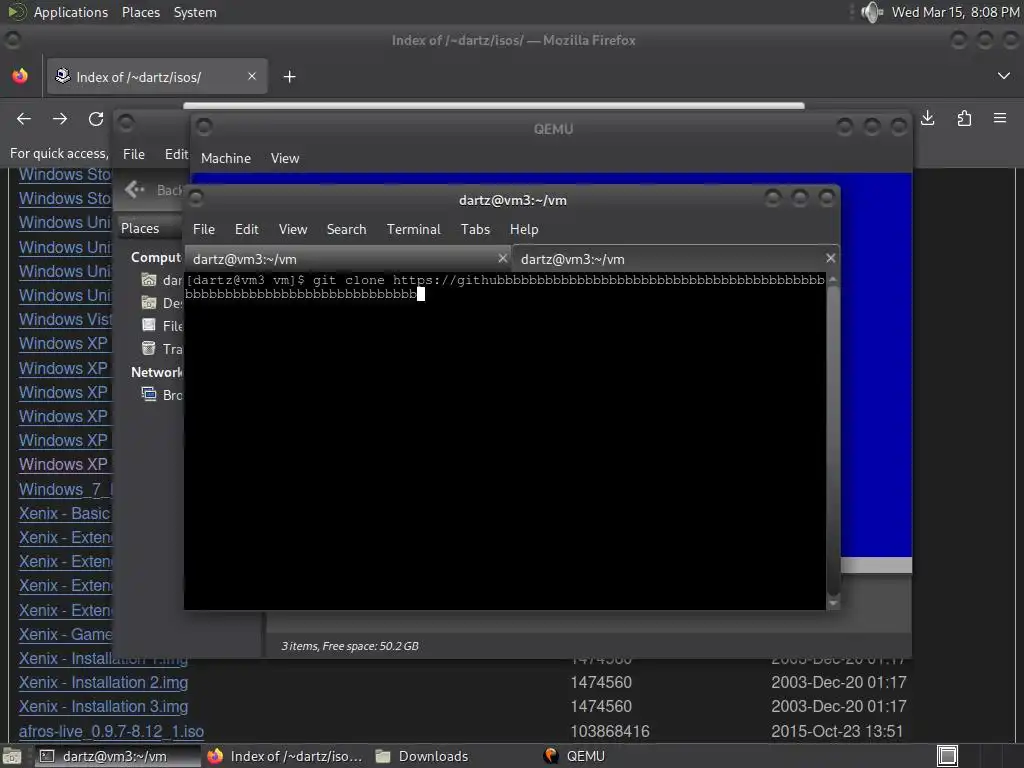Open the View menu in QEMU window
Viewport: 1024px width, 768px height.
tap(285, 159)
